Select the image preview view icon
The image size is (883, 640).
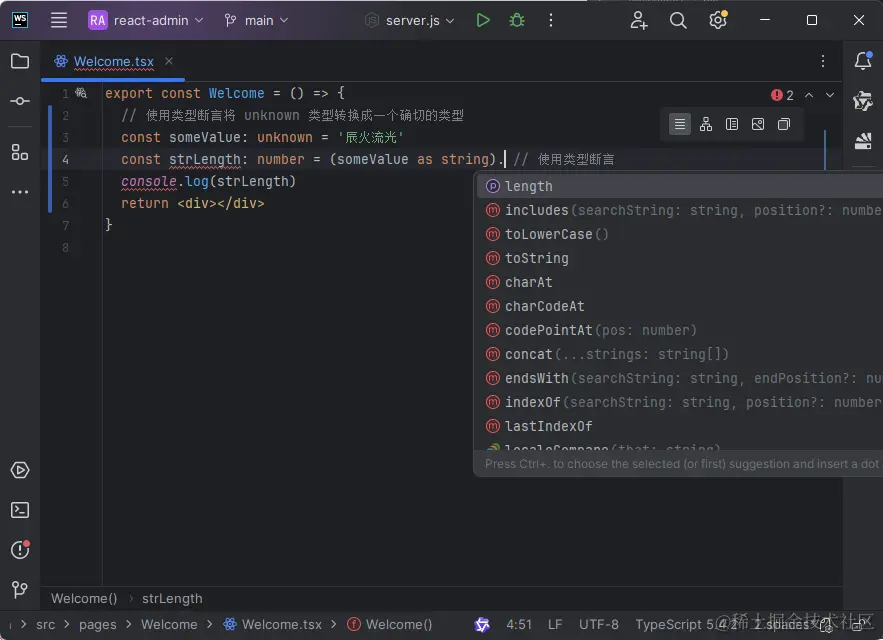[758, 124]
